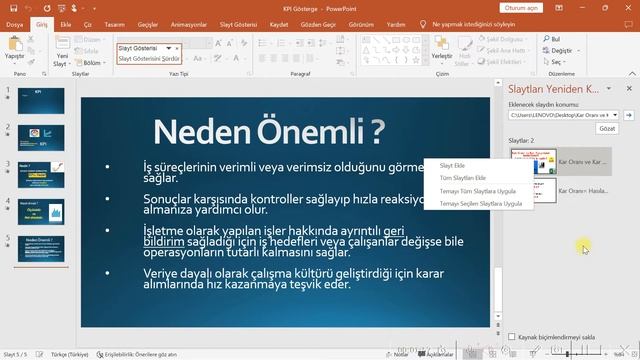640x360 pixels.
Task: Switch to the Ekle tab
Action: 66,24
